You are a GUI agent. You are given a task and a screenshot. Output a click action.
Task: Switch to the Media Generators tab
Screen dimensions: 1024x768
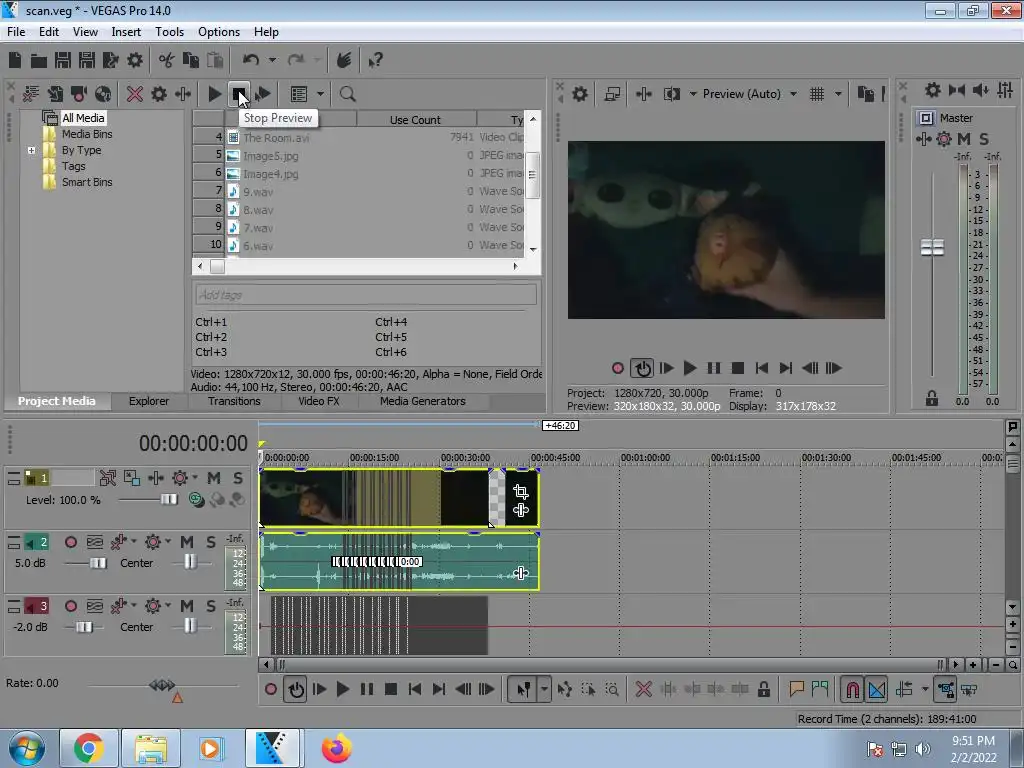coord(423,401)
